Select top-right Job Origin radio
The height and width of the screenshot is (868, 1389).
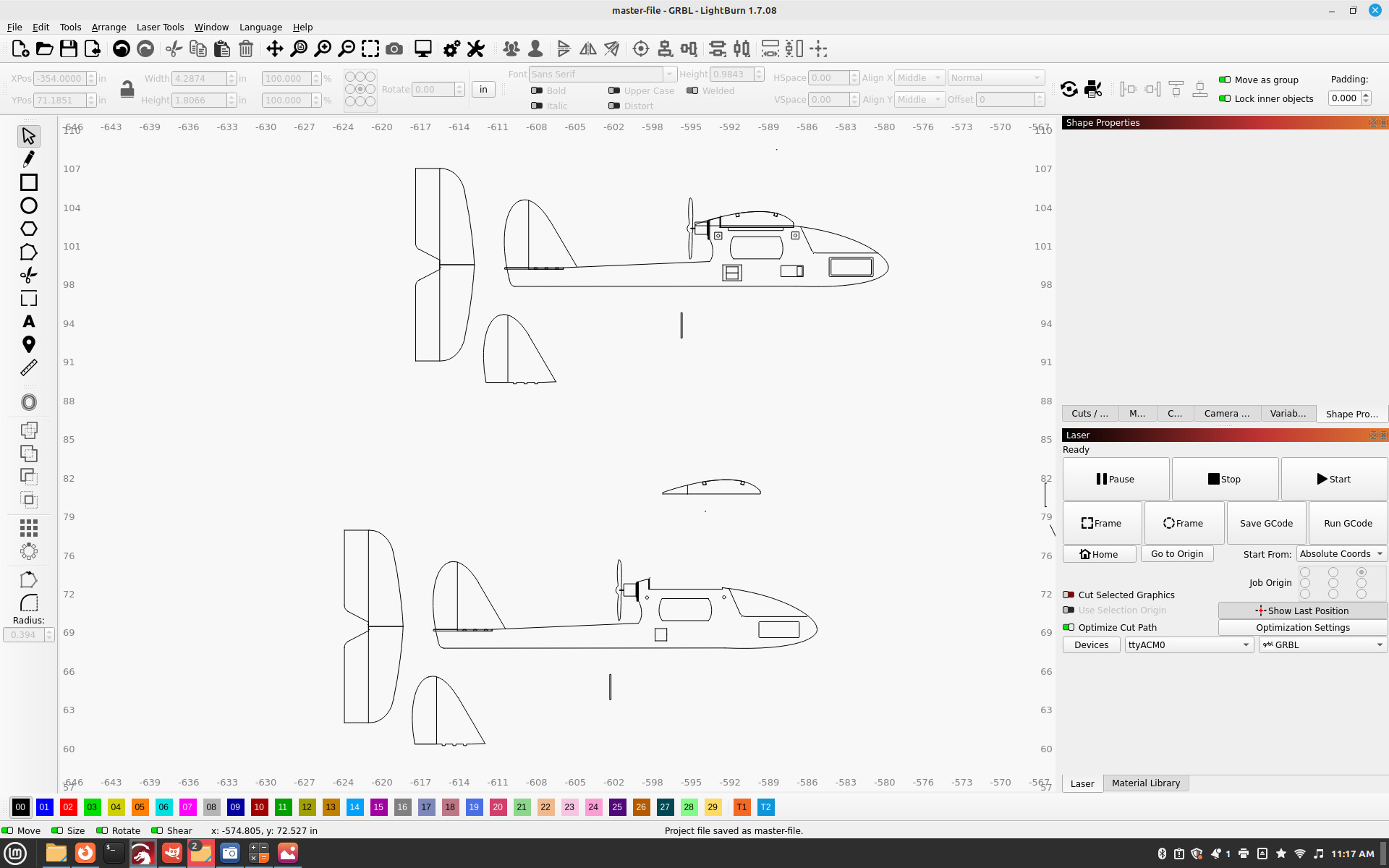point(1362,572)
